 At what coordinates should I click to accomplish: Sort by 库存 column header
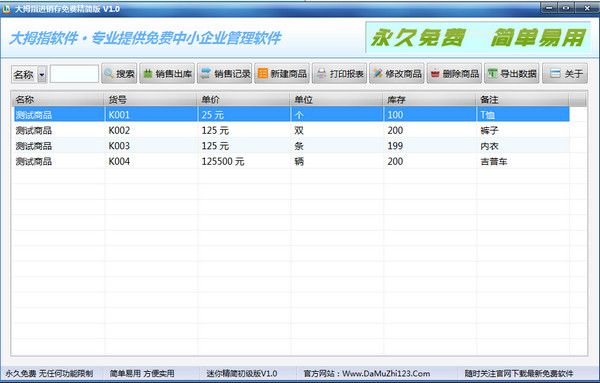[x=429, y=99]
